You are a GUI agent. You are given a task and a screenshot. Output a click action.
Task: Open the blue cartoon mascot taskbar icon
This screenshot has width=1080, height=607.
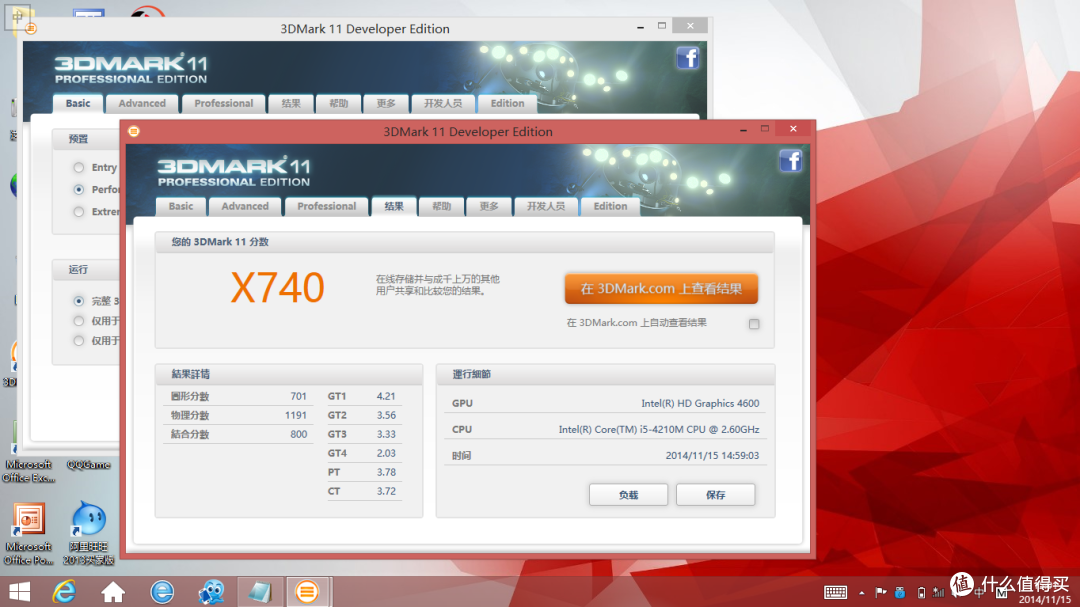pyautogui.click(x=211, y=592)
